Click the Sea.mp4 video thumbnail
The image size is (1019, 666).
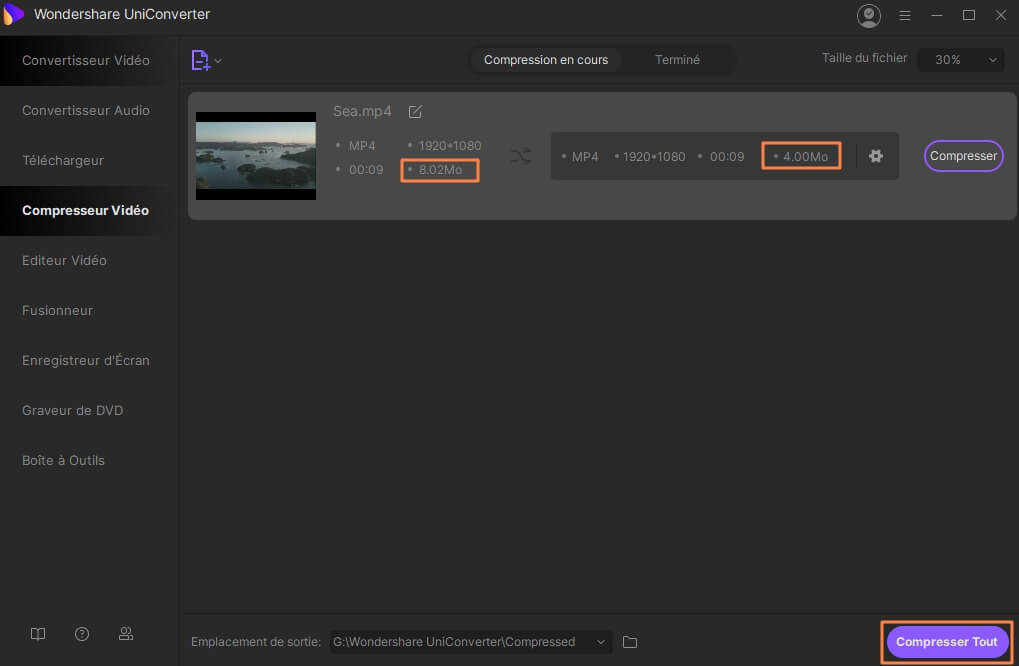(x=255, y=156)
